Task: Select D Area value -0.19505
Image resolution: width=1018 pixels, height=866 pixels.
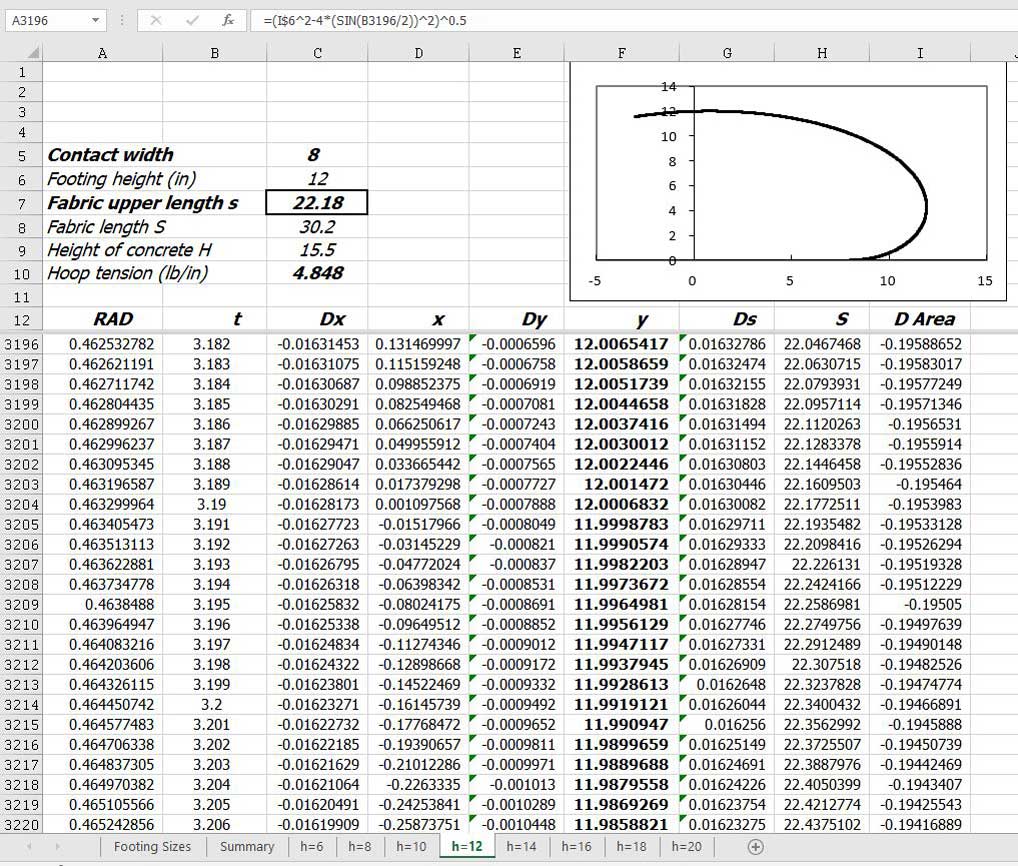Action: (x=920, y=604)
